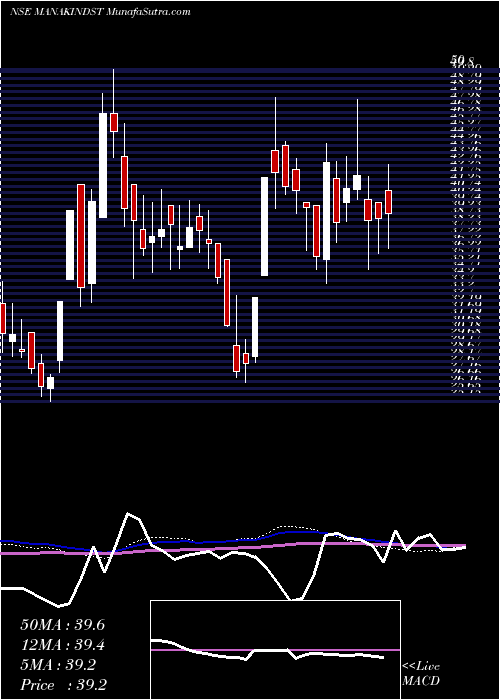Viewport: 500px width, 700px height.
Task: Click the 12MA : 39.4 value
Action: [x=62, y=645]
